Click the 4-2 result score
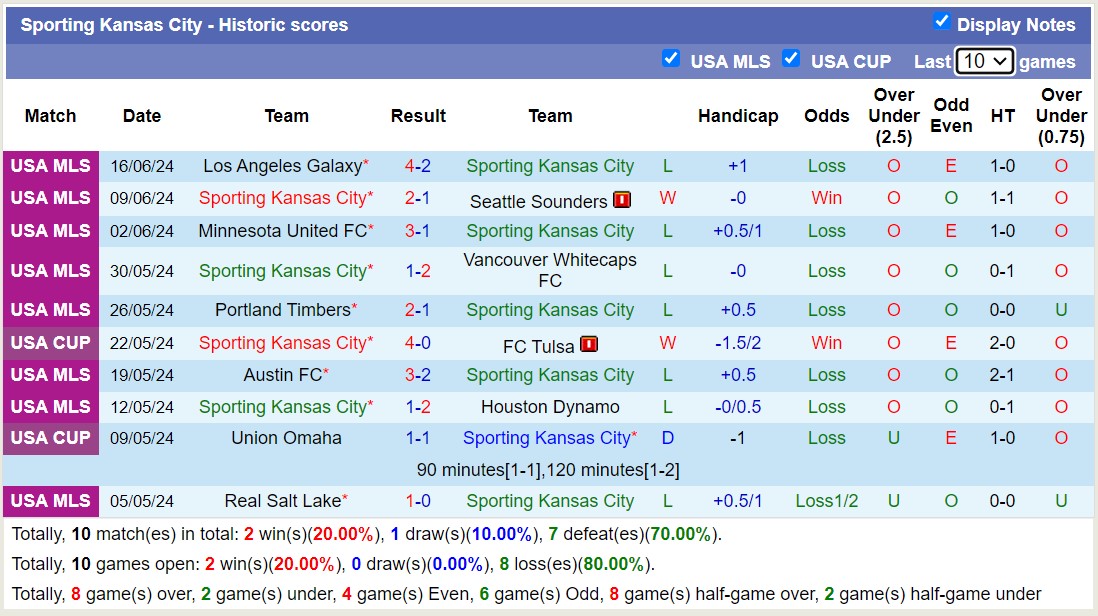1098x616 pixels. [x=418, y=166]
